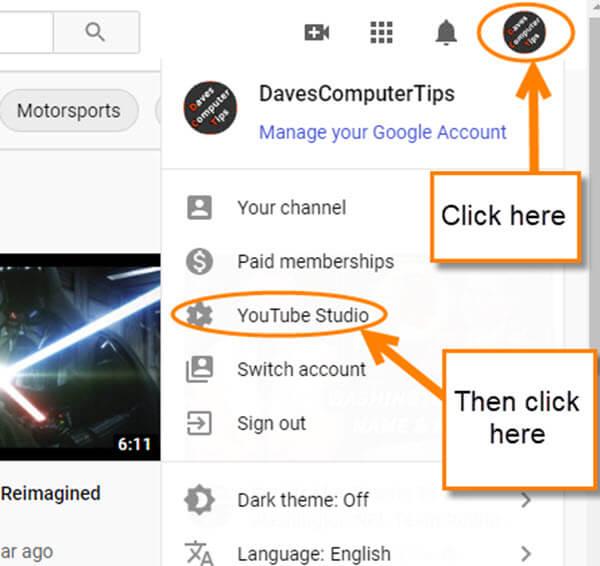Click the Your channel person icon
This screenshot has height=566, width=600.
coord(199,207)
